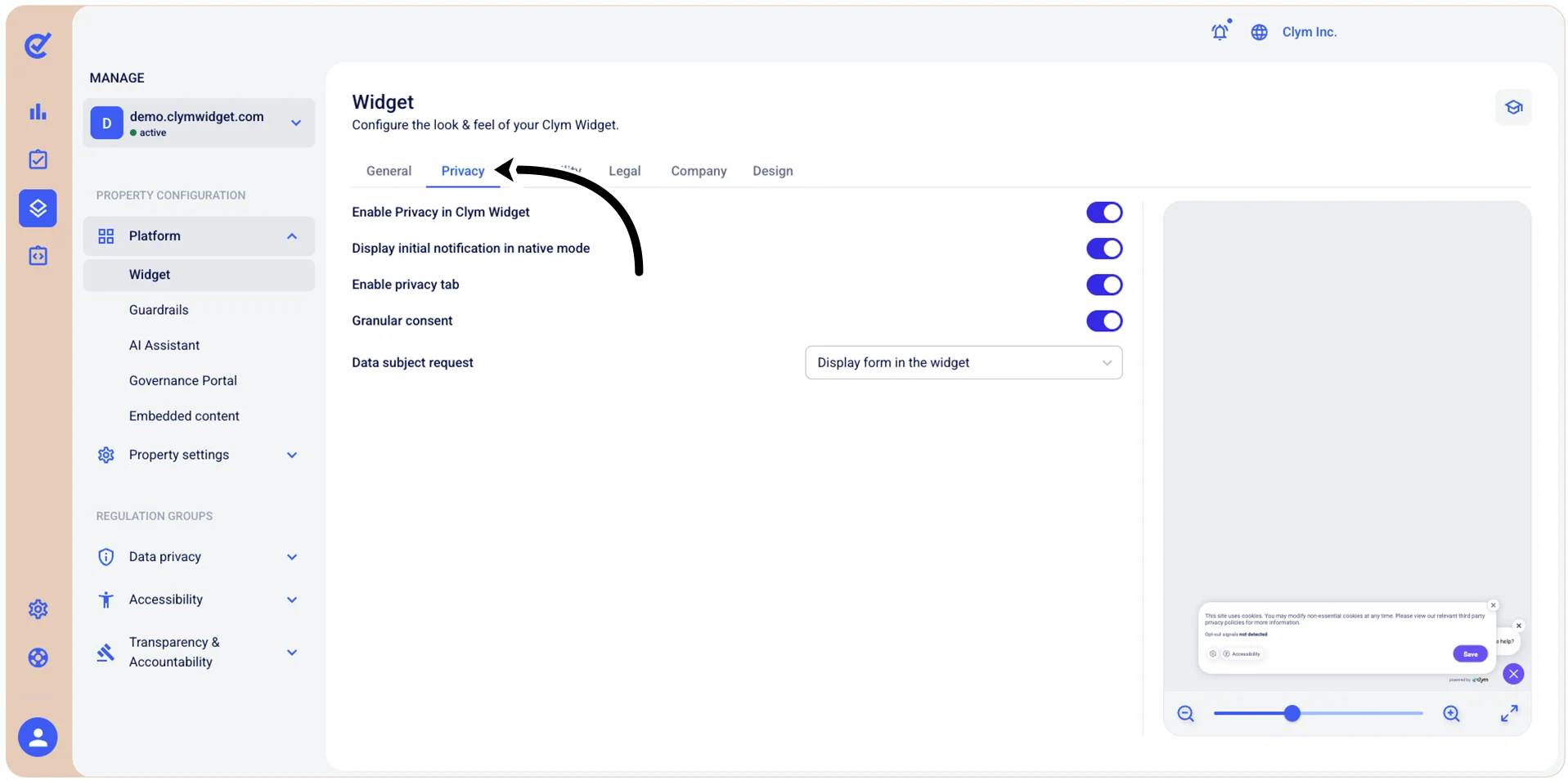
Task: Open the analytics bar chart icon
Action: click(x=38, y=112)
